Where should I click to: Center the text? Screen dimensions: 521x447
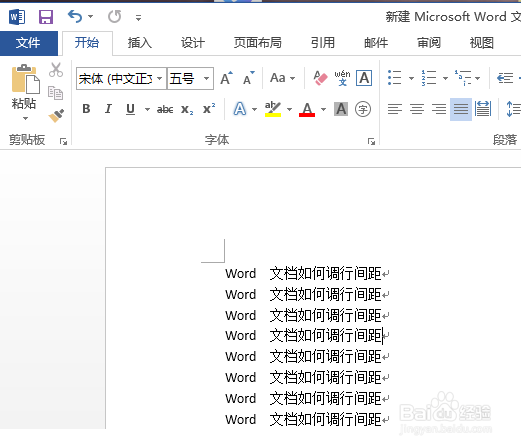pos(417,109)
